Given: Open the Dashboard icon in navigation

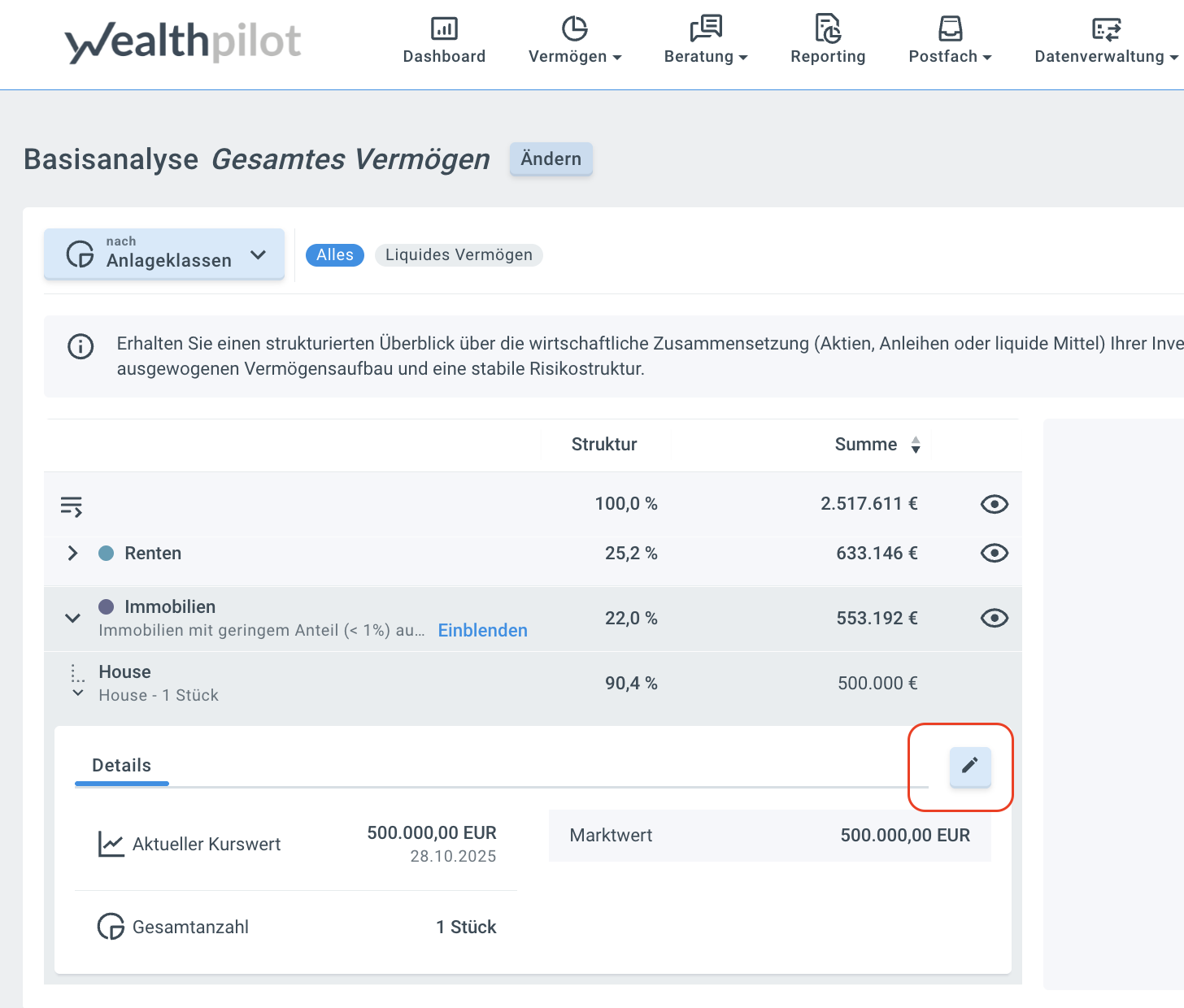Looking at the screenshot, I should (x=444, y=29).
